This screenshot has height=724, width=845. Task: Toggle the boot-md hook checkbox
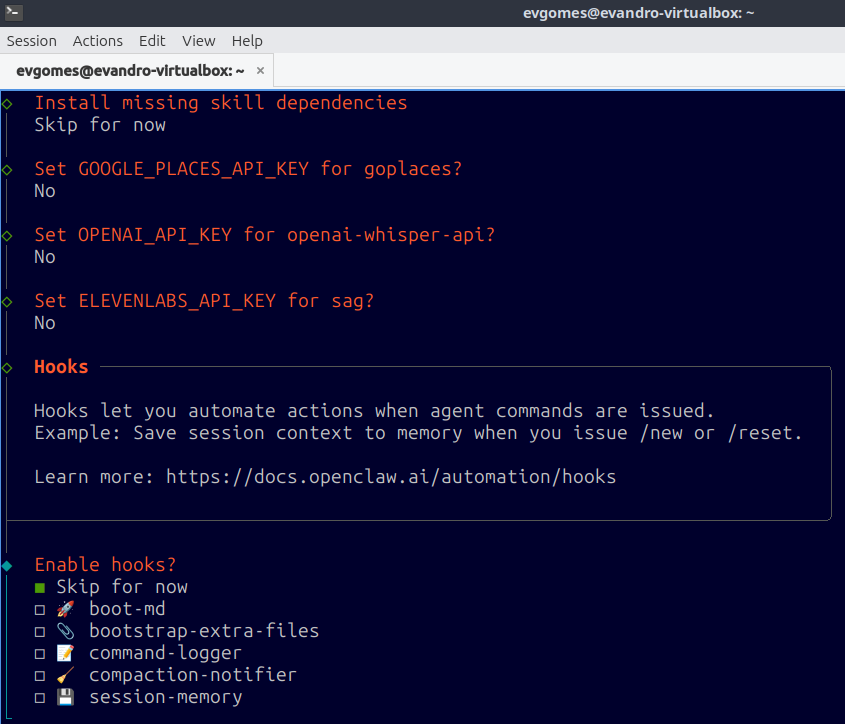click(40, 610)
